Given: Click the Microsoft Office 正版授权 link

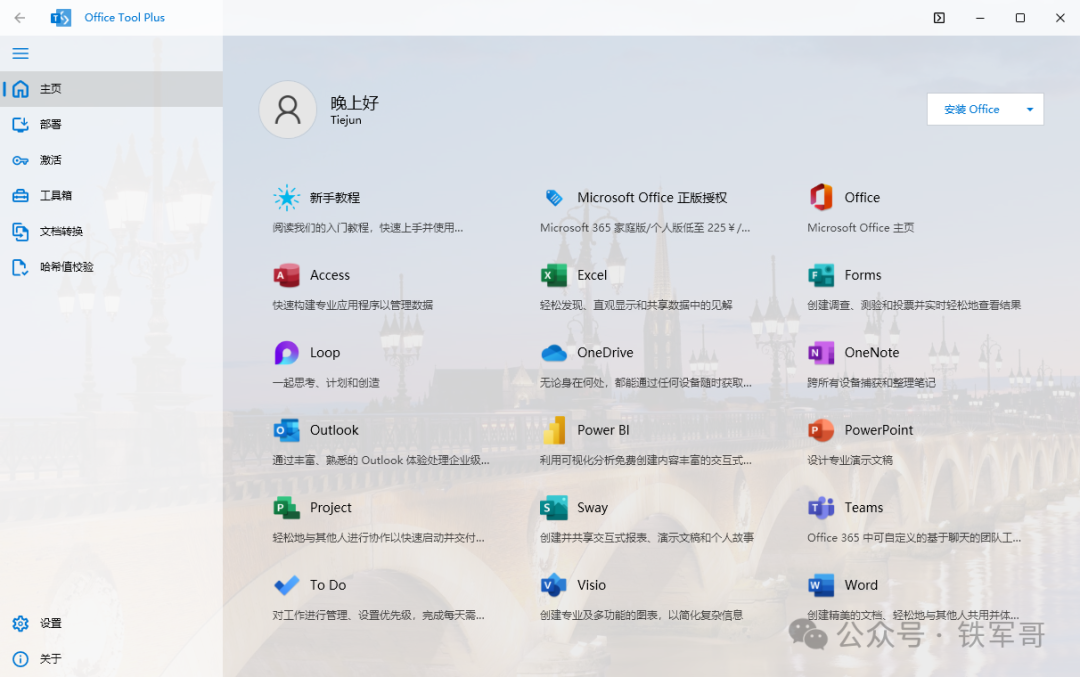Looking at the screenshot, I should click(x=652, y=198).
